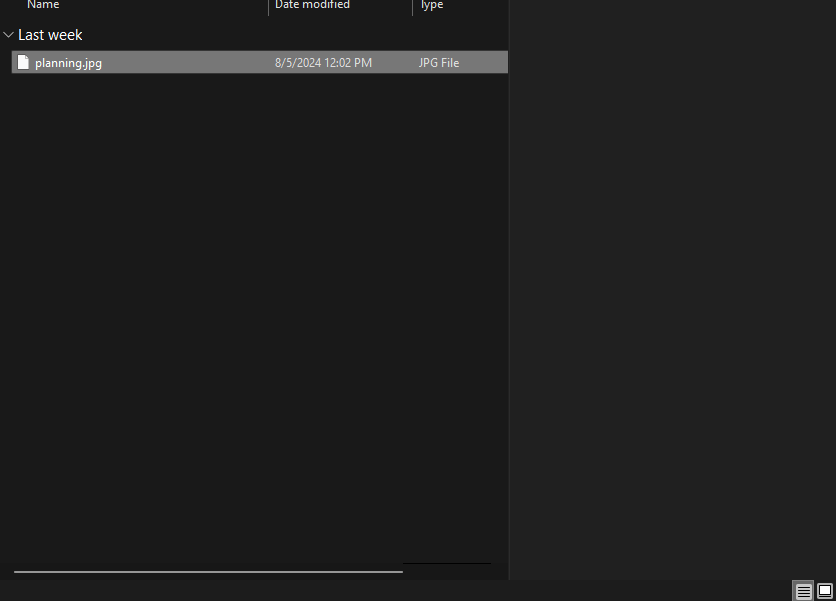The height and width of the screenshot is (601, 836).
Task: Switch to details view layout
Action: click(x=803, y=591)
